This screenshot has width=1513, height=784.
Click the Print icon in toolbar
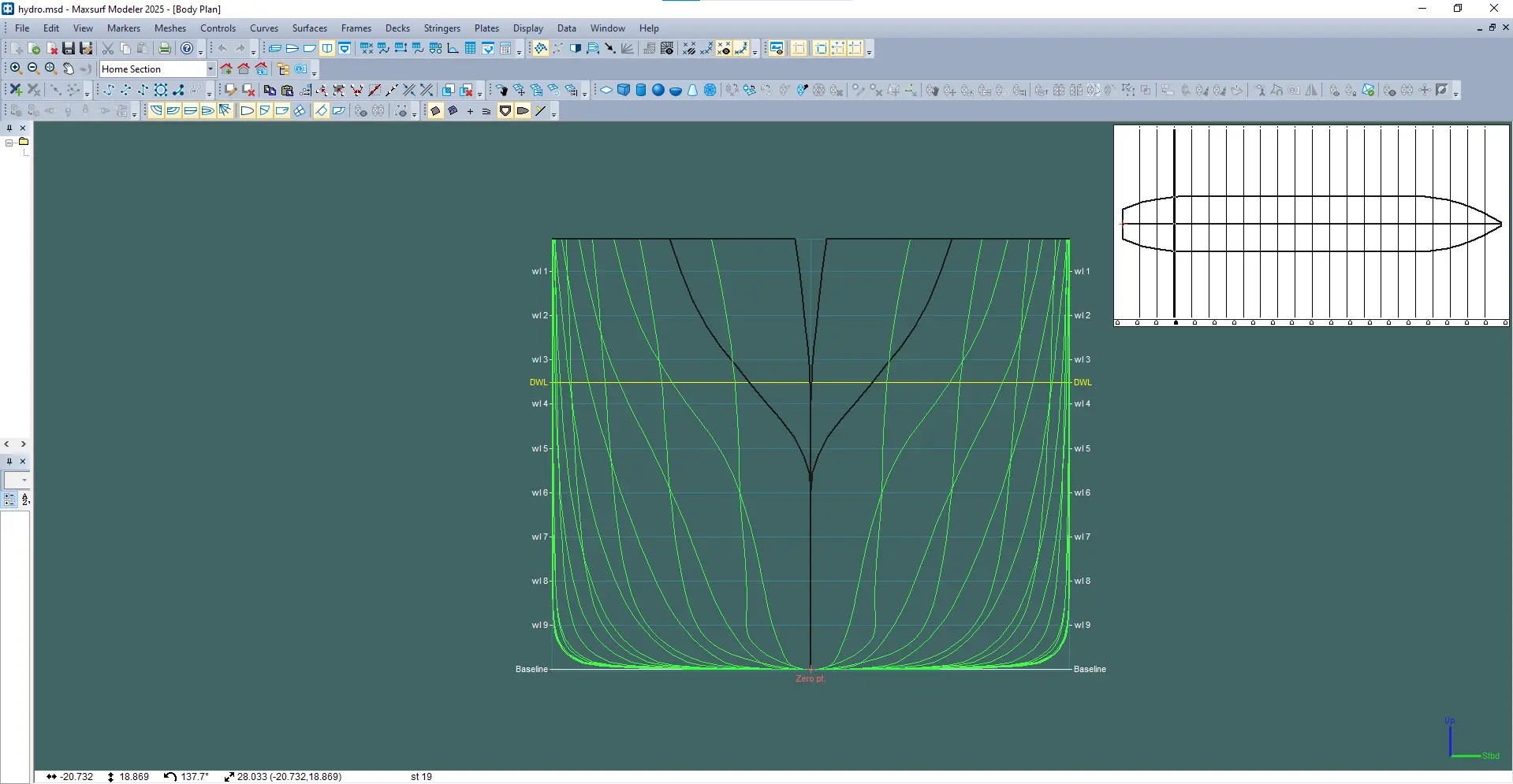[164, 49]
